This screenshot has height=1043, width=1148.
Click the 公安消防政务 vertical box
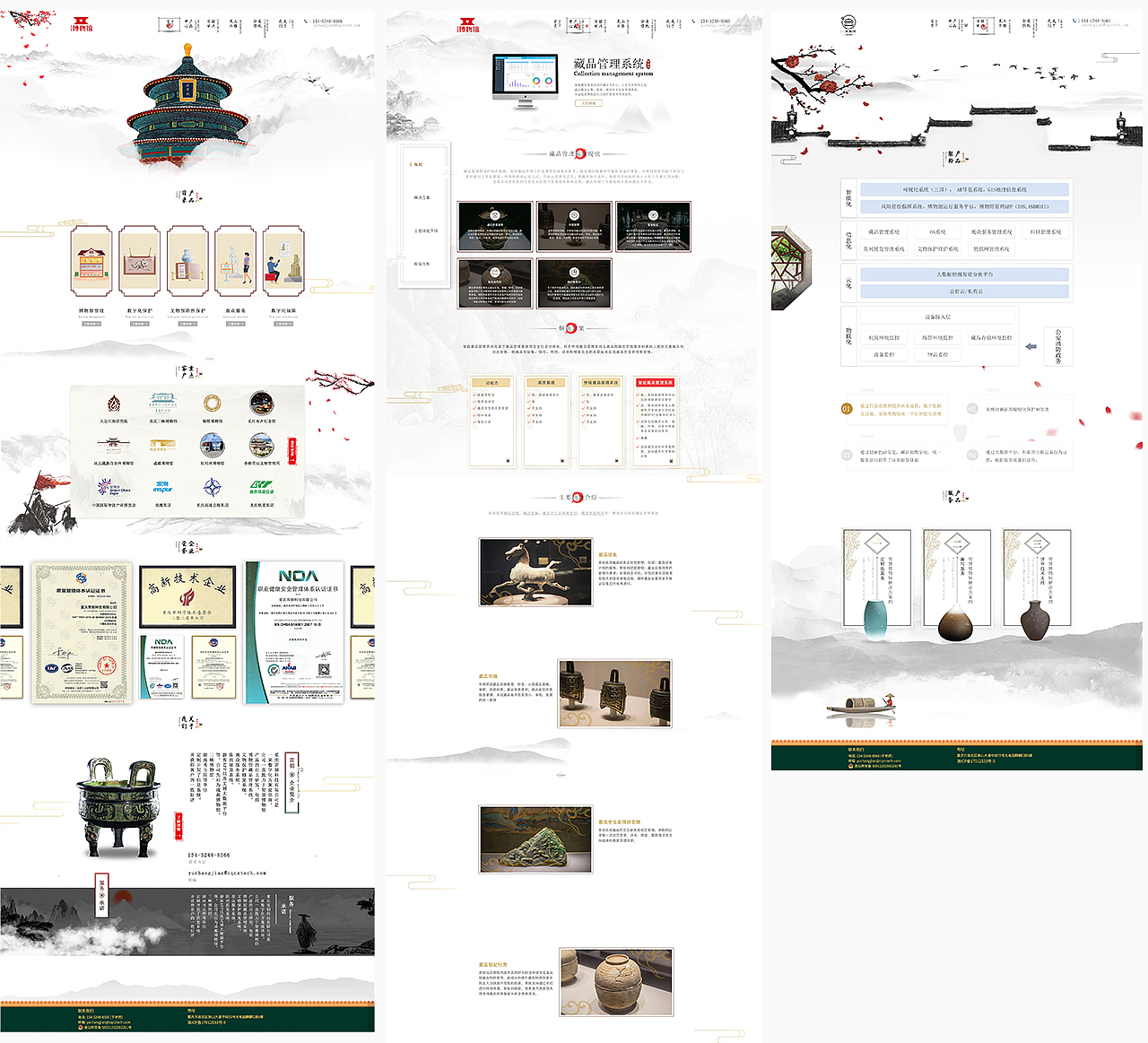pos(1058,346)
